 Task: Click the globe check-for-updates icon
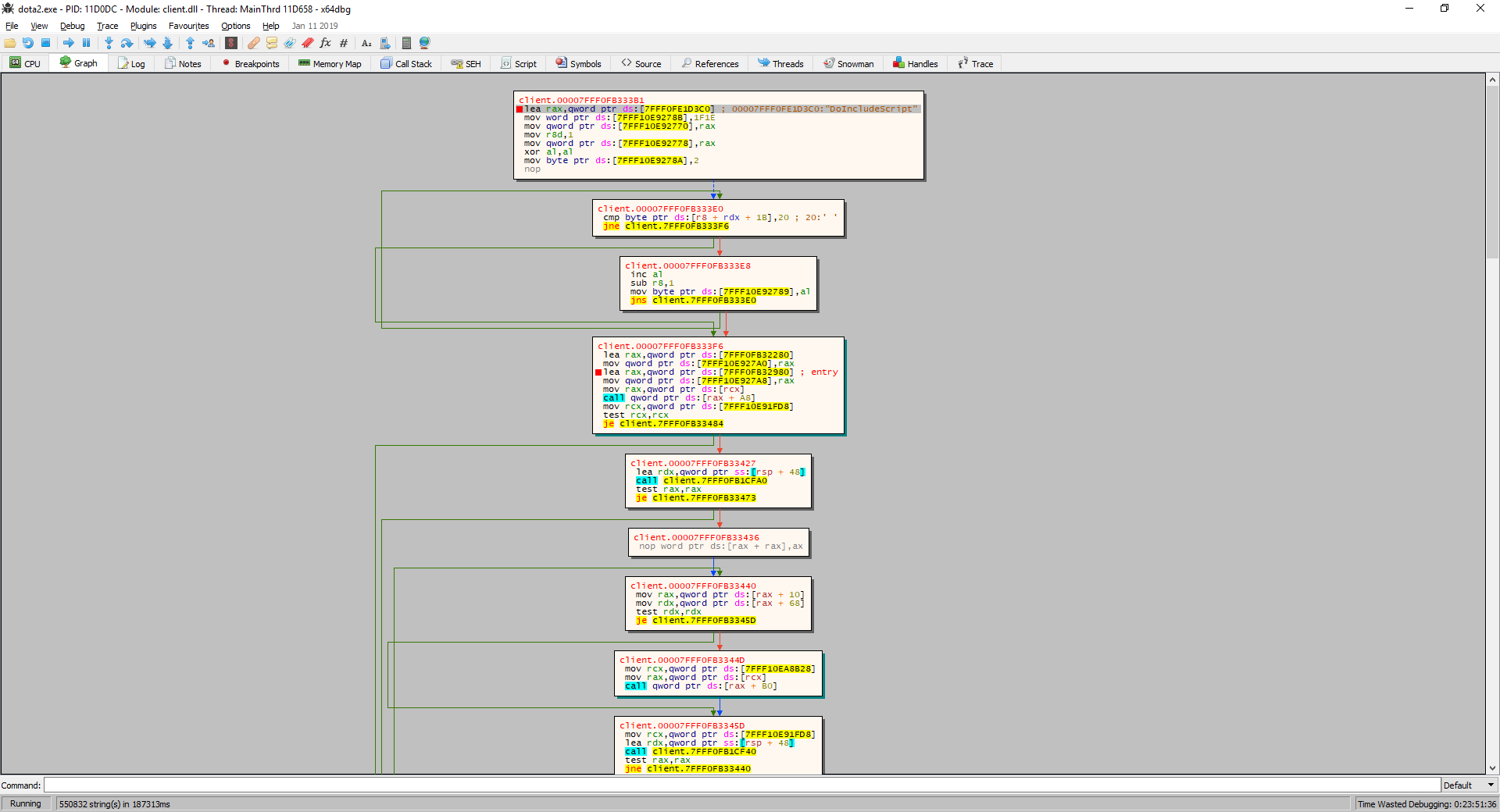(x=424, y=43)
